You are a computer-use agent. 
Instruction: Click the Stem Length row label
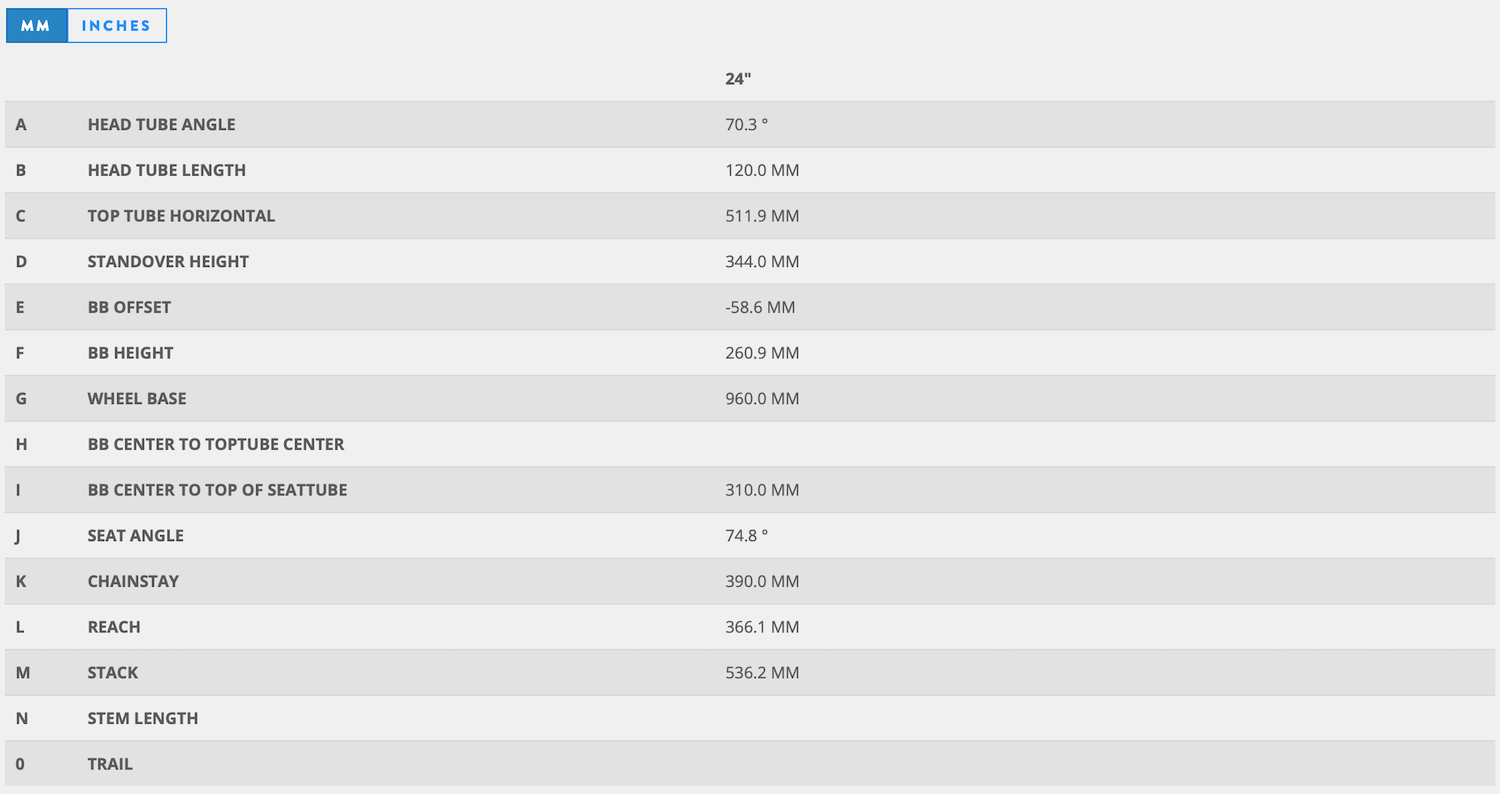tap(143, 718)
